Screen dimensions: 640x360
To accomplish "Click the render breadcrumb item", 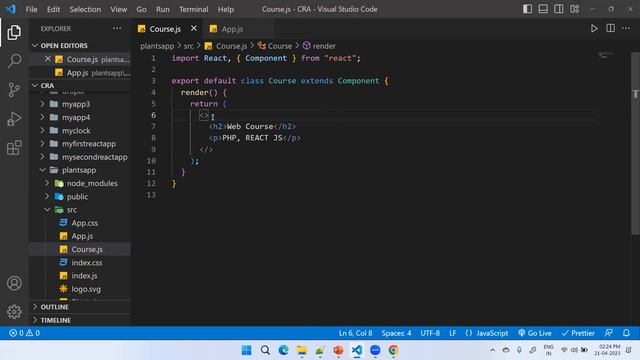I will 319,46.
